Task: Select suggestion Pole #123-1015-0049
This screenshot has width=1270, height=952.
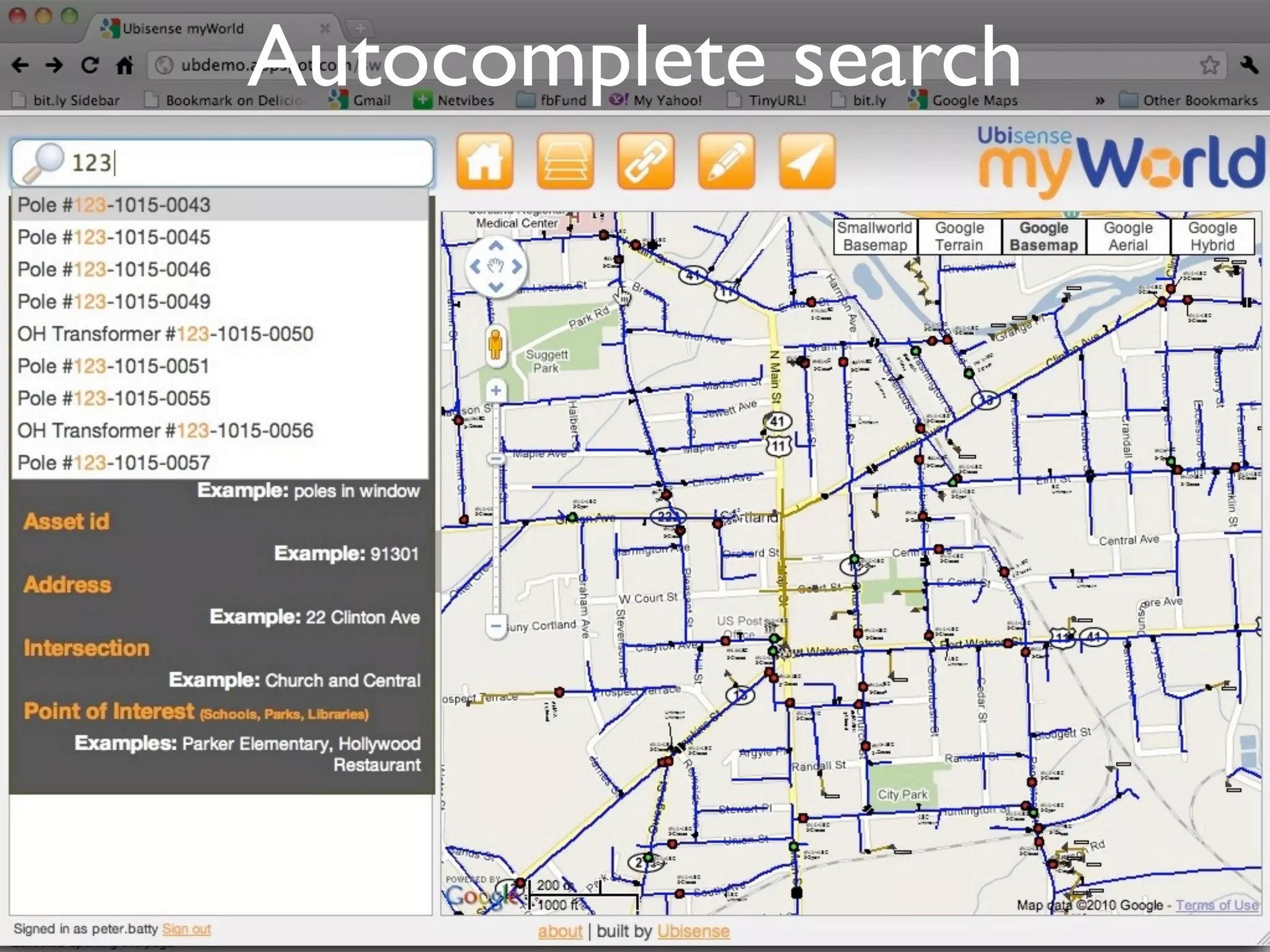Action: pos(220,302)
